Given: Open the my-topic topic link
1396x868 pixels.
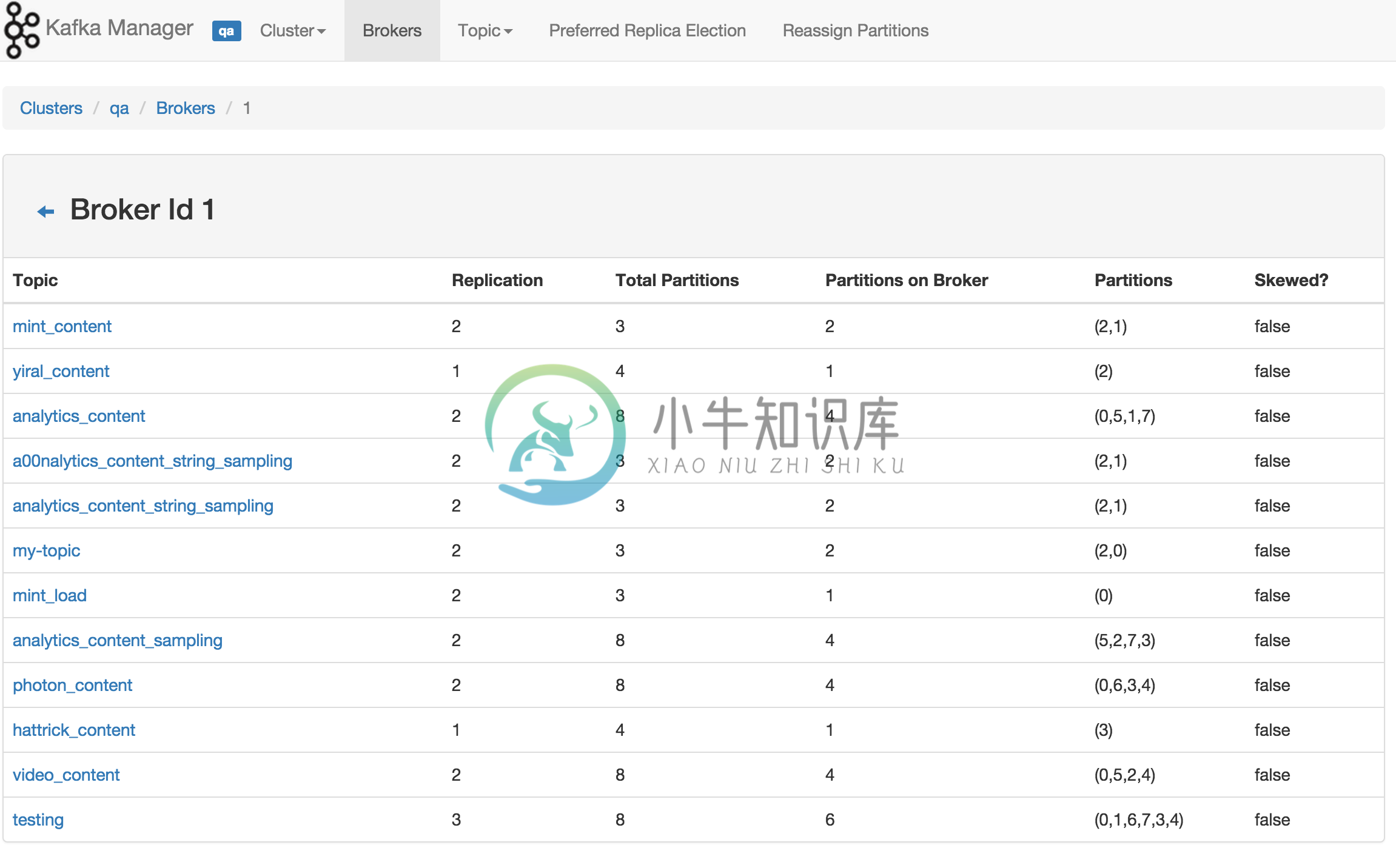Looking at the screenshot, I should (x=46, y=550).
